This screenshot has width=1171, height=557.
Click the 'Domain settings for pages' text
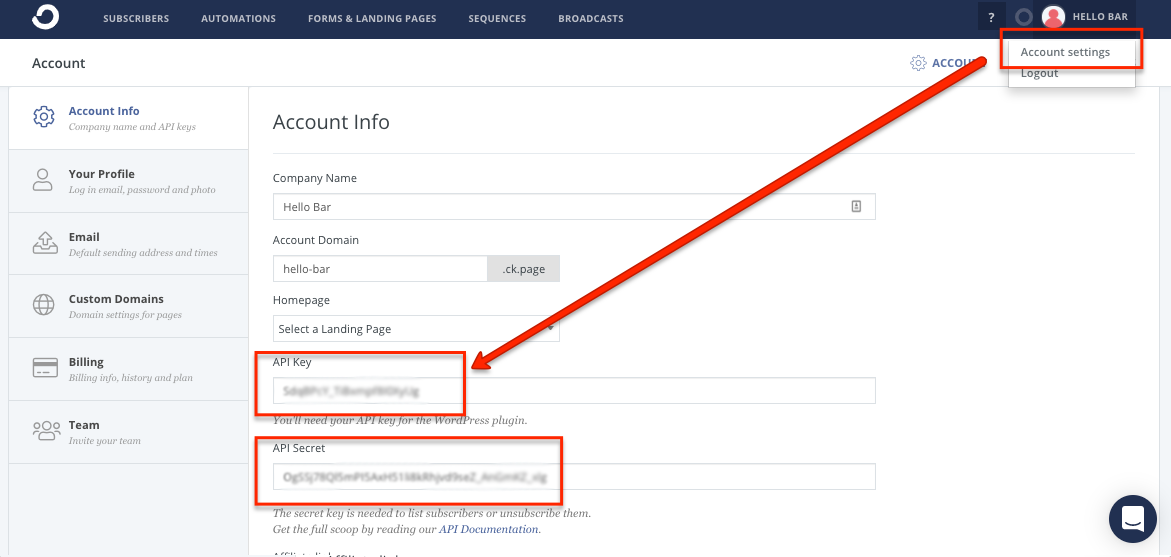pyautogui.click(x=125, y=315)
